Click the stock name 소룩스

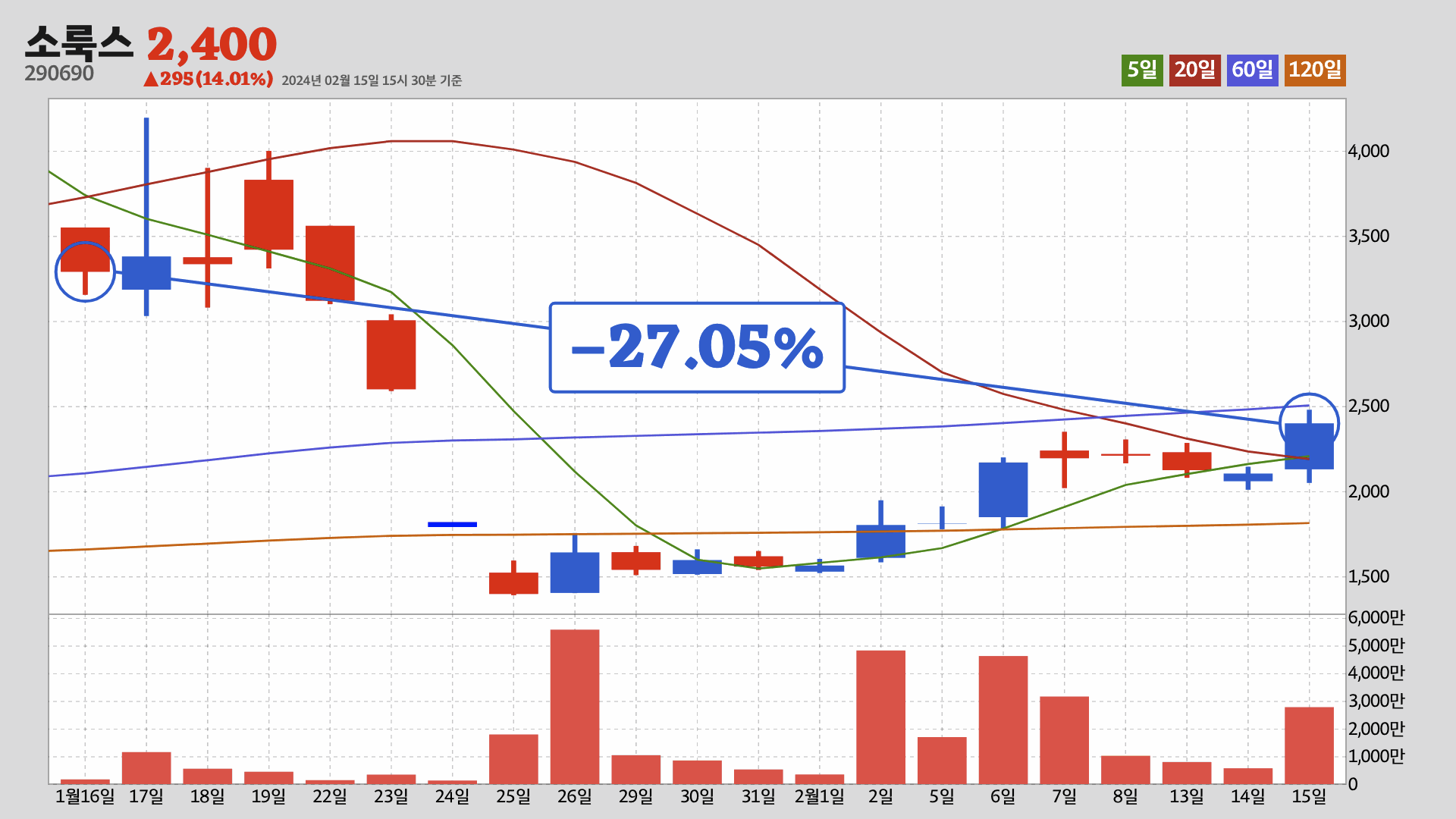click(x=79, y=43)
